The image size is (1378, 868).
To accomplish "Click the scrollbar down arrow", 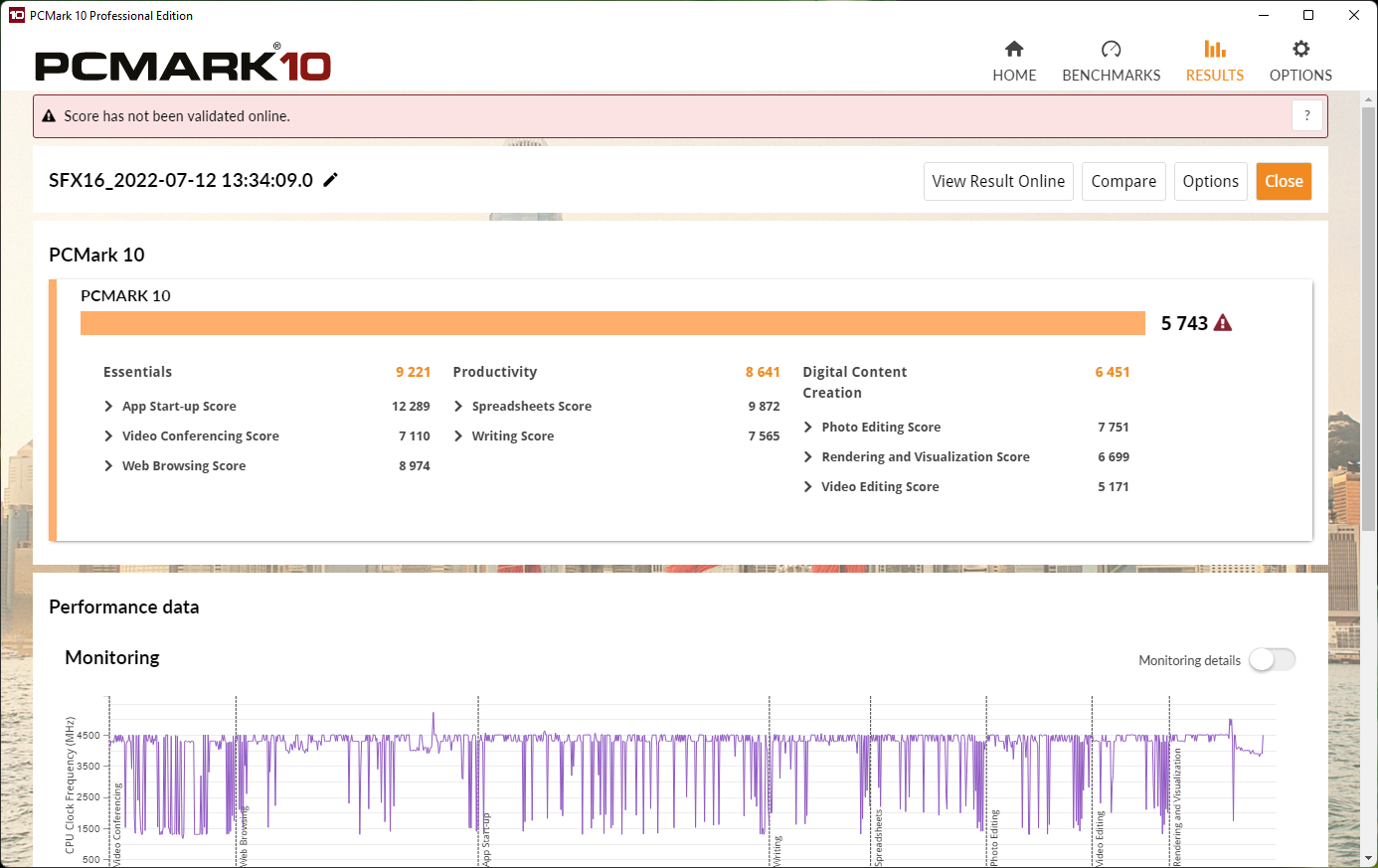I will pyautogui.click(x=1368, y=857).
